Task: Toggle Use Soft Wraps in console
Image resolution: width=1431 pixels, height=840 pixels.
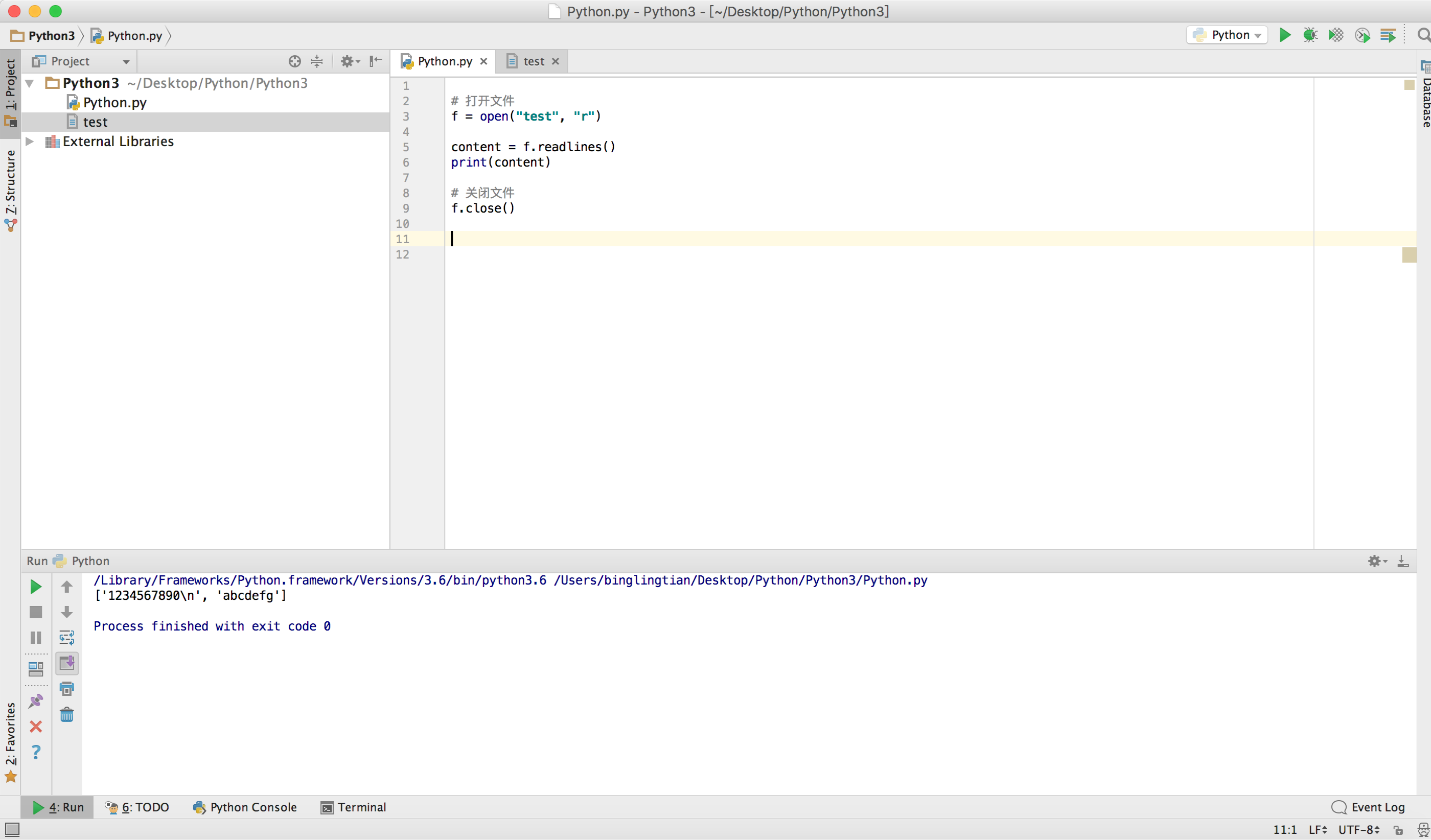Action: [x=66, y=638]
